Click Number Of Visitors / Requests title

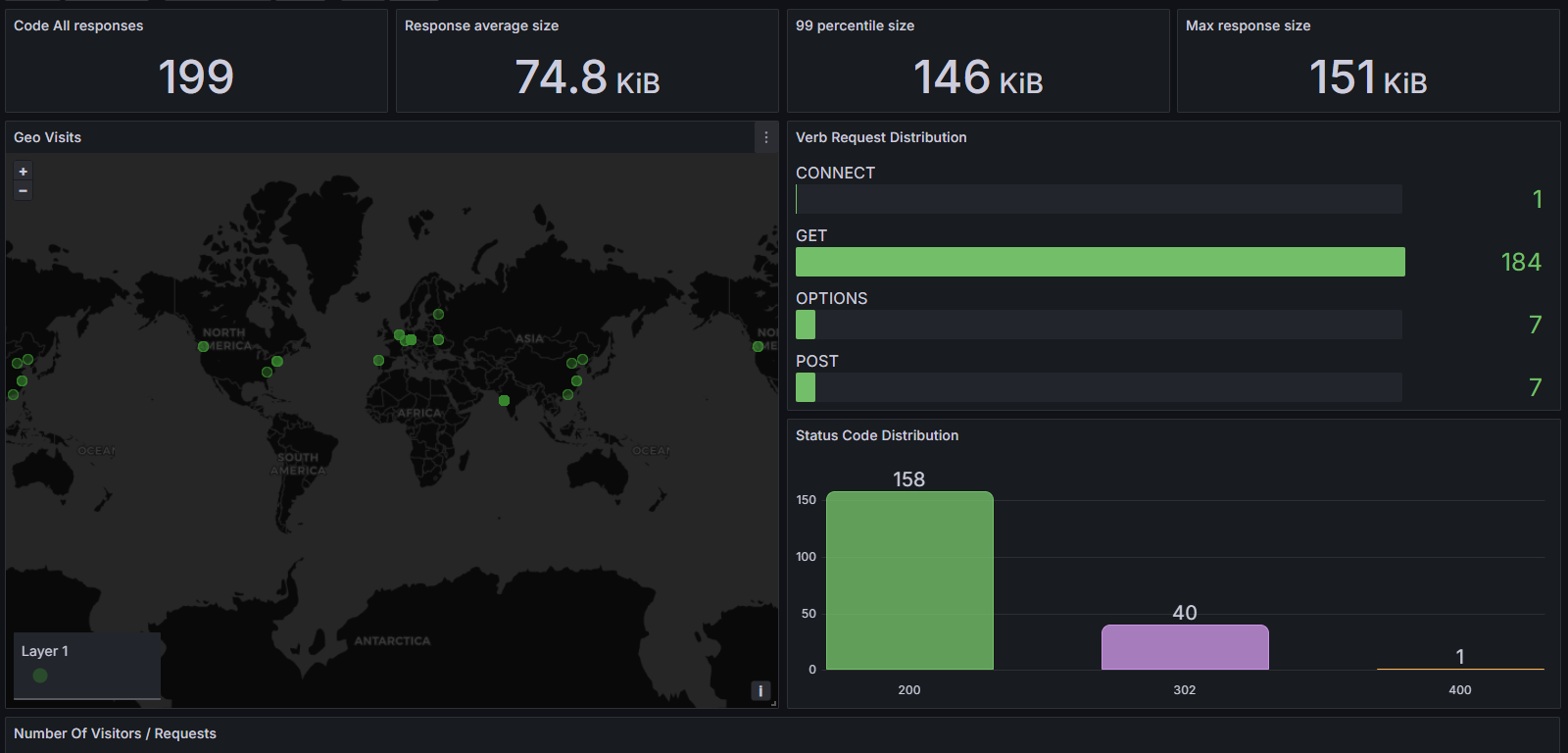(x=115, y=733)
